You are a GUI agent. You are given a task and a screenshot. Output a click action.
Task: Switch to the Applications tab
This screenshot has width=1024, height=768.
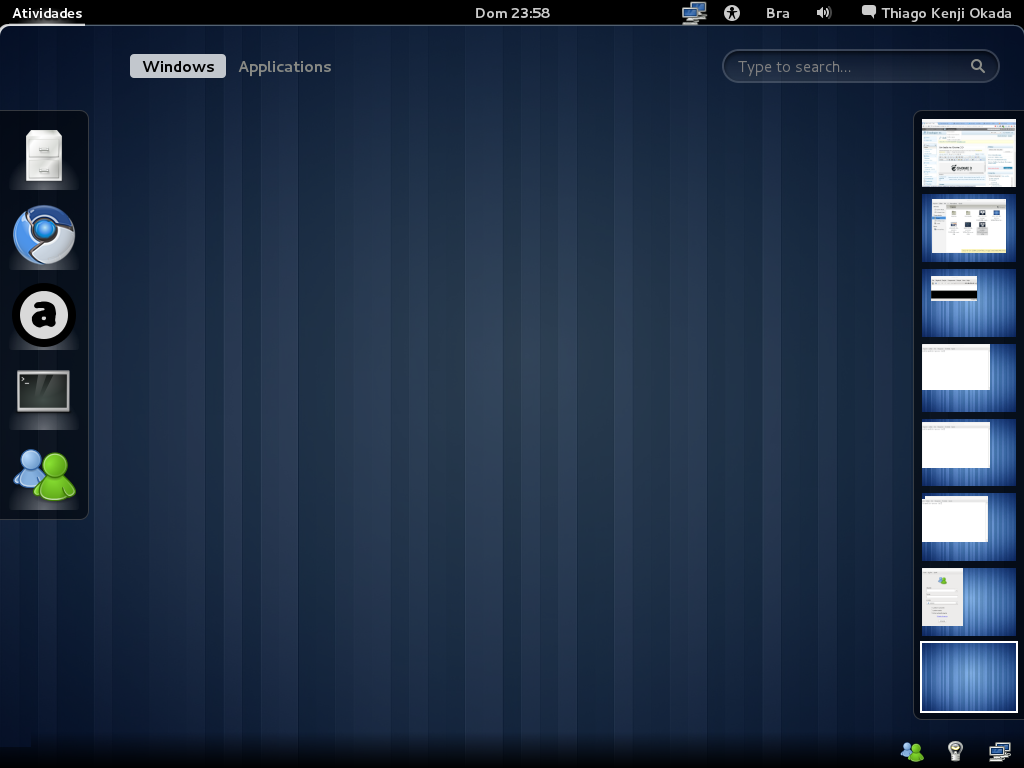pos(285,66)
